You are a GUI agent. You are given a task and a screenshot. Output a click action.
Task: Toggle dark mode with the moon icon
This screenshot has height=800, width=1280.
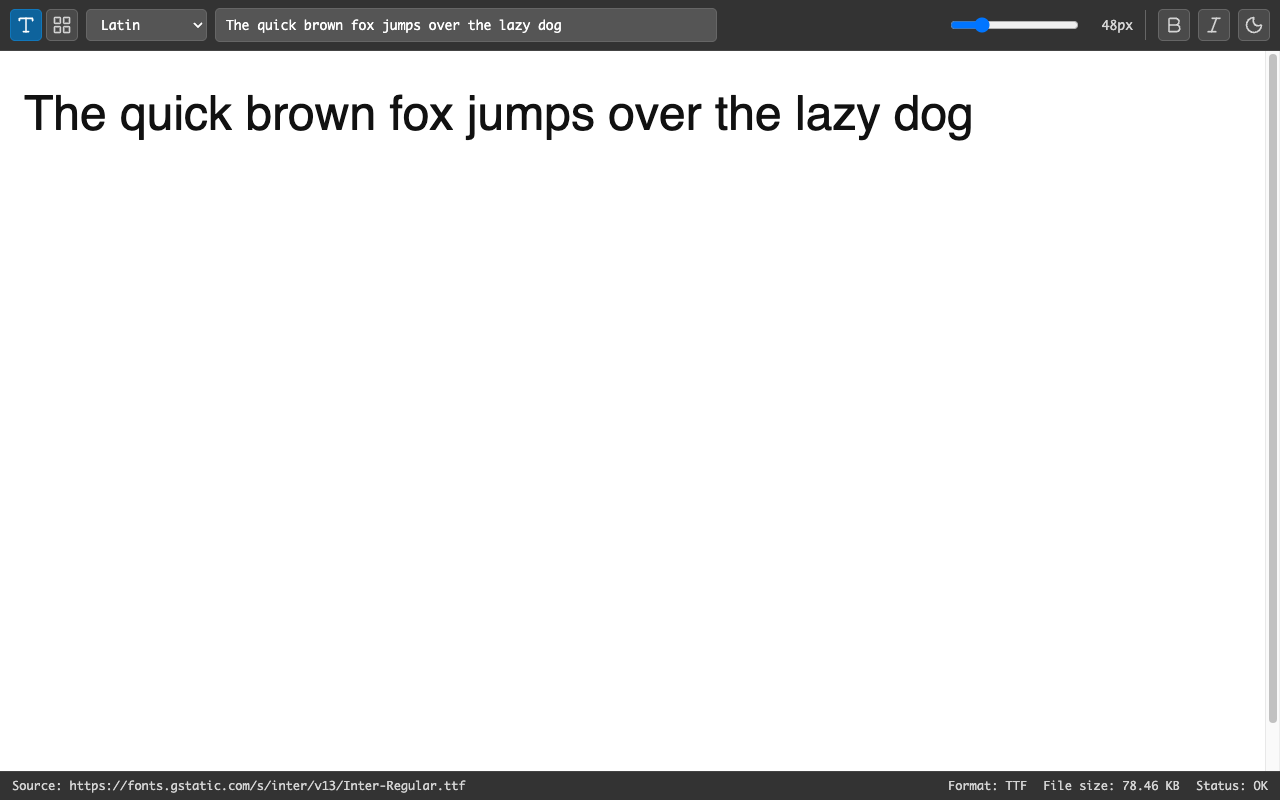(x=1254, y=25)
